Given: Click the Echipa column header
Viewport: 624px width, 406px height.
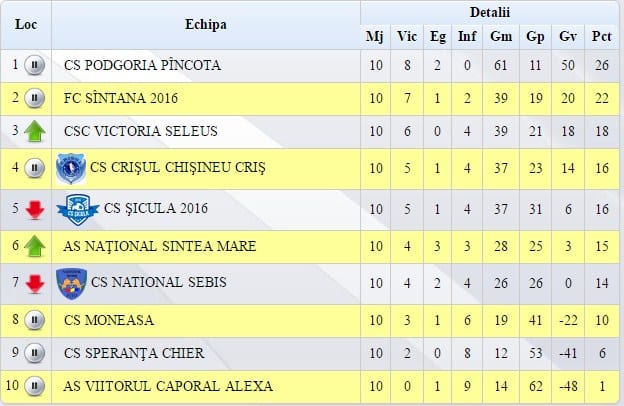Looking at the screenshot, I should [206, 25].
